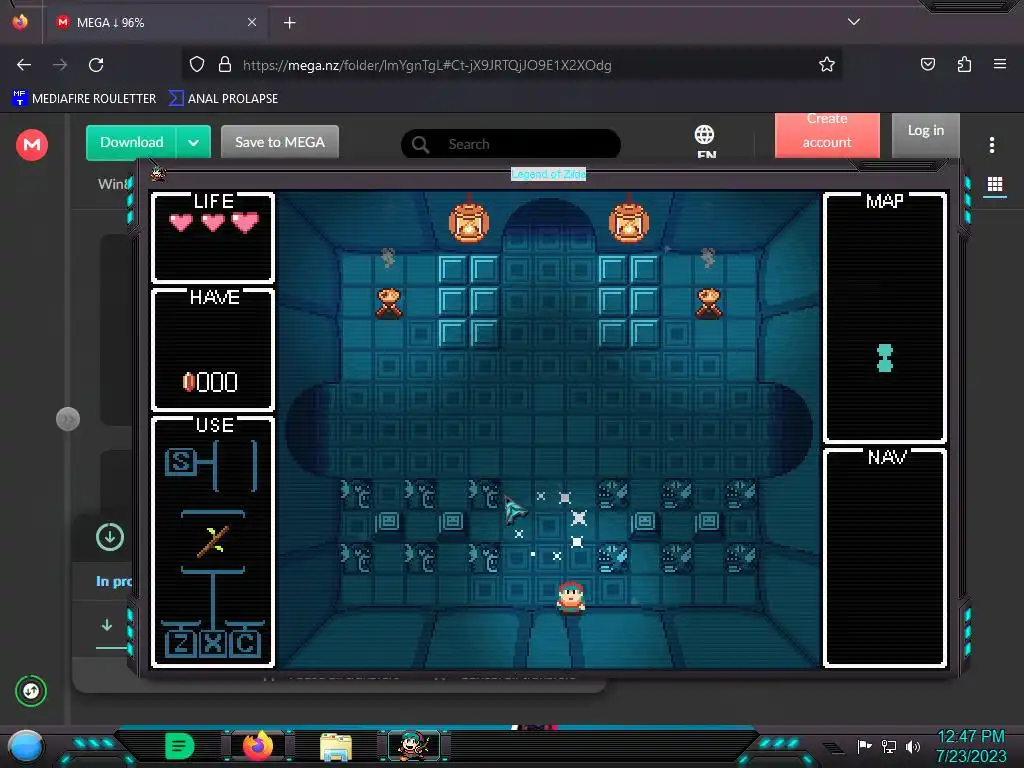Click the Legend of Zilda window title
1024x768 pixels.
pos(549,174)
